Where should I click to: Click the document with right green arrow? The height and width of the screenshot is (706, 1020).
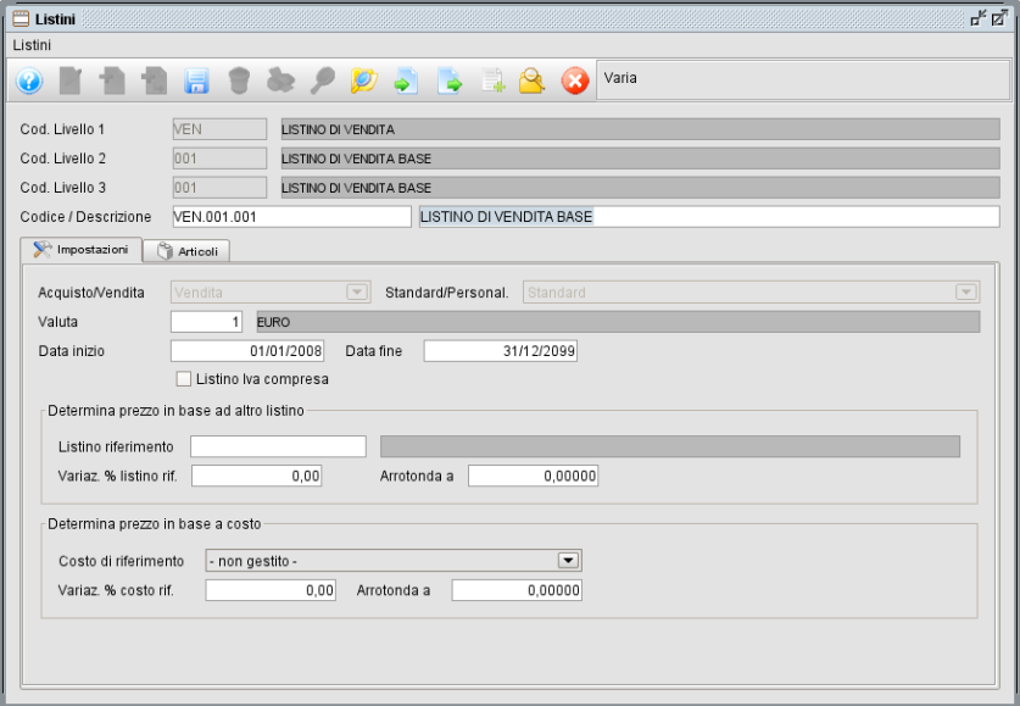coord(450,81)
